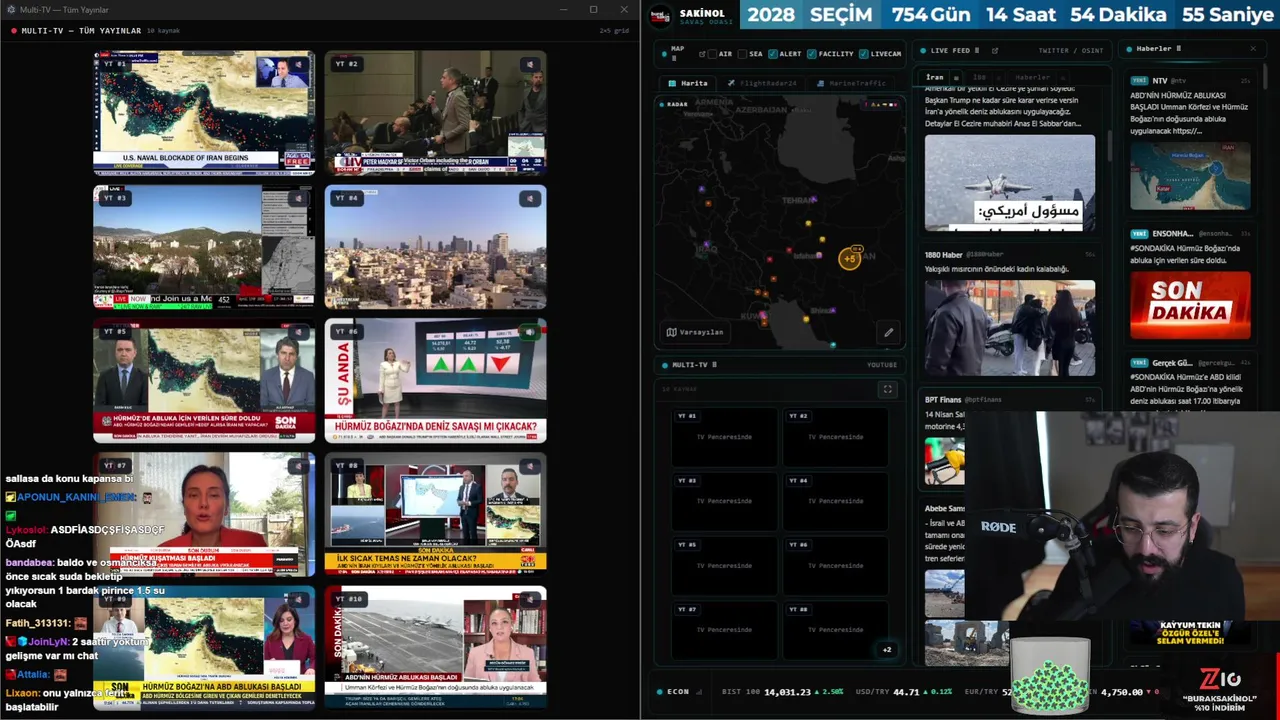The width and height of the screenshot is (1280, 720).
Task: Disable the LIVECAM layer checkbox
Action: [x=864, y=54]
